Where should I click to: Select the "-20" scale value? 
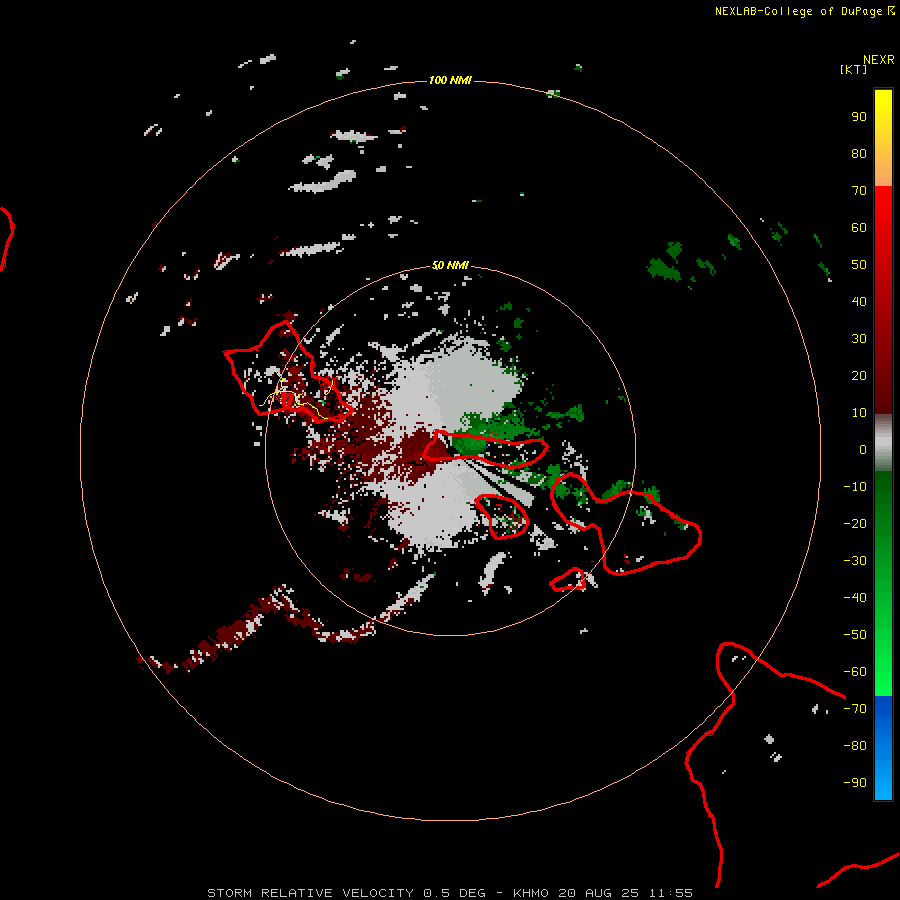[855, 524]
